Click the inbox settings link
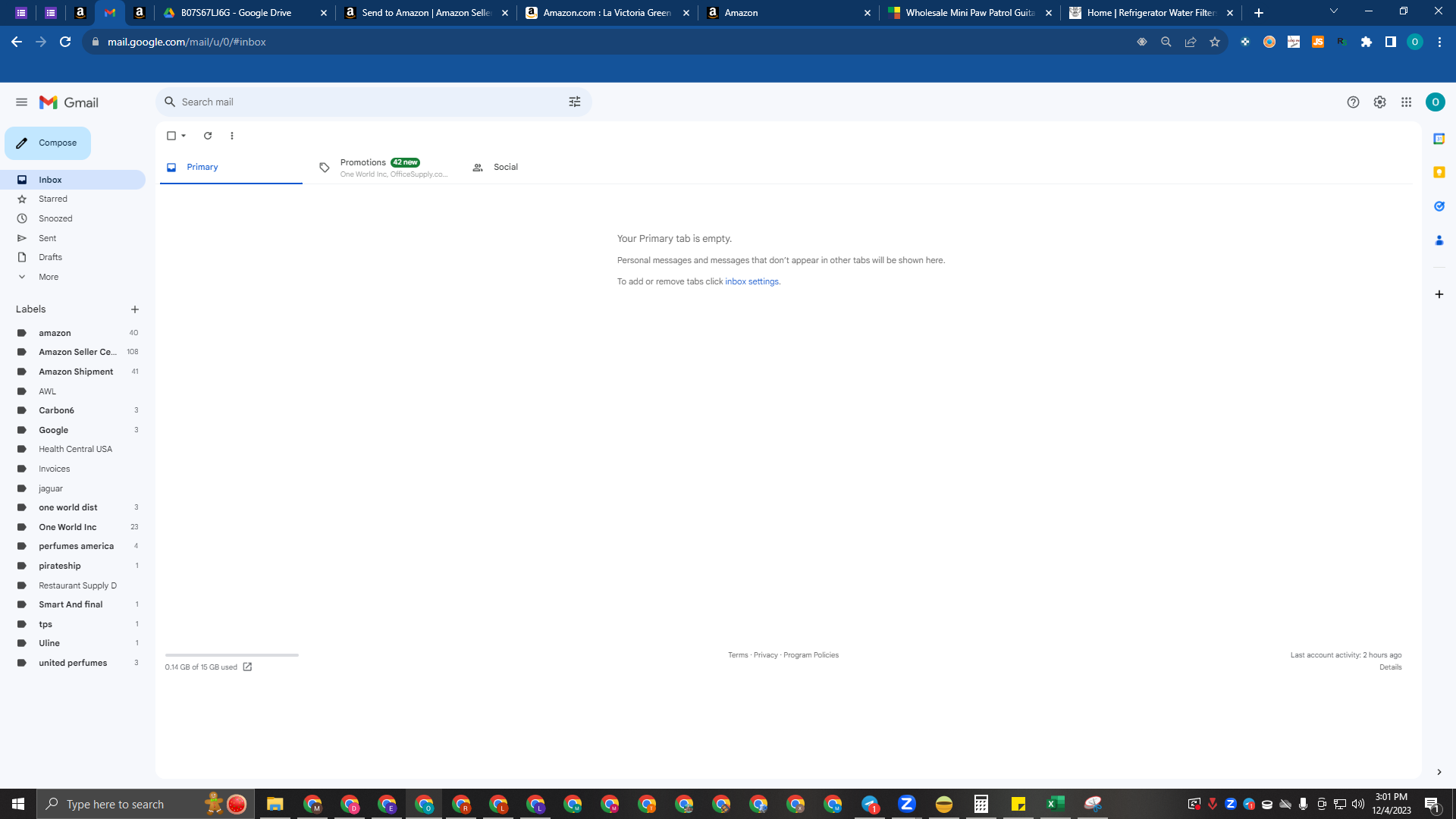The width and height of the screenshot is (1456, 819). [x=752, y=282]
